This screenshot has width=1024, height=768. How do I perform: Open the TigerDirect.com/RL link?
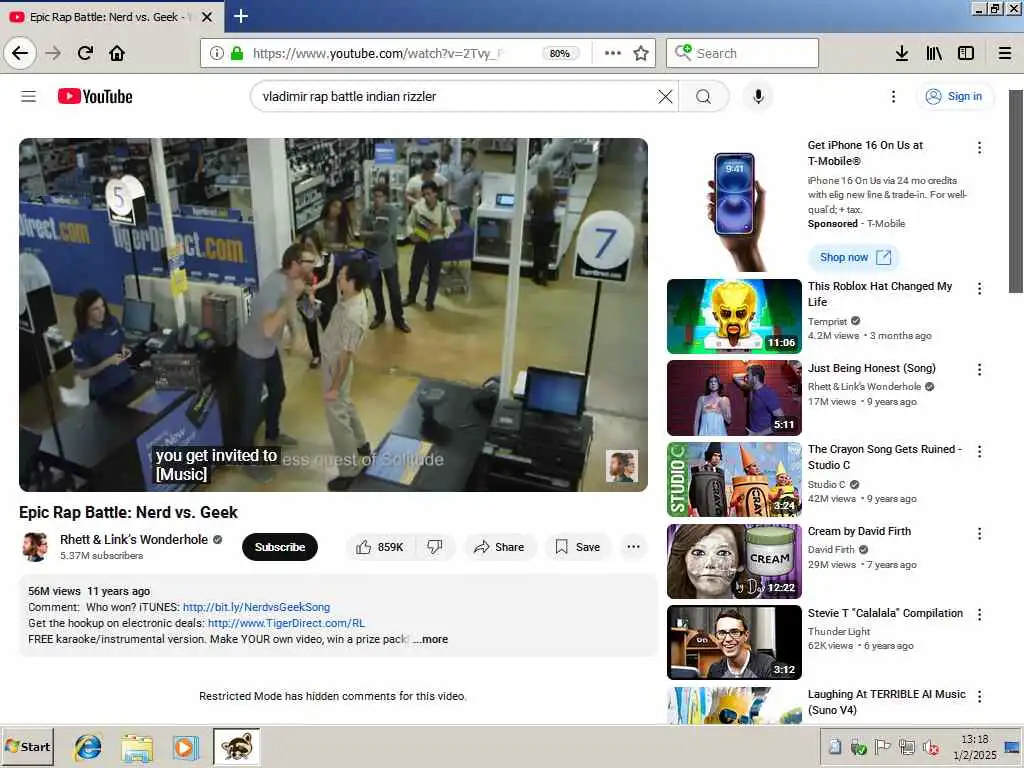pyautogui.click(x=286, y=623)
